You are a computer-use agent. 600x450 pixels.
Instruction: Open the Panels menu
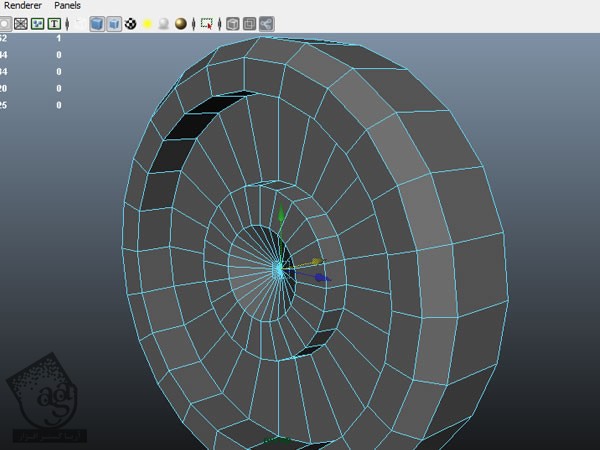[67, 6]
